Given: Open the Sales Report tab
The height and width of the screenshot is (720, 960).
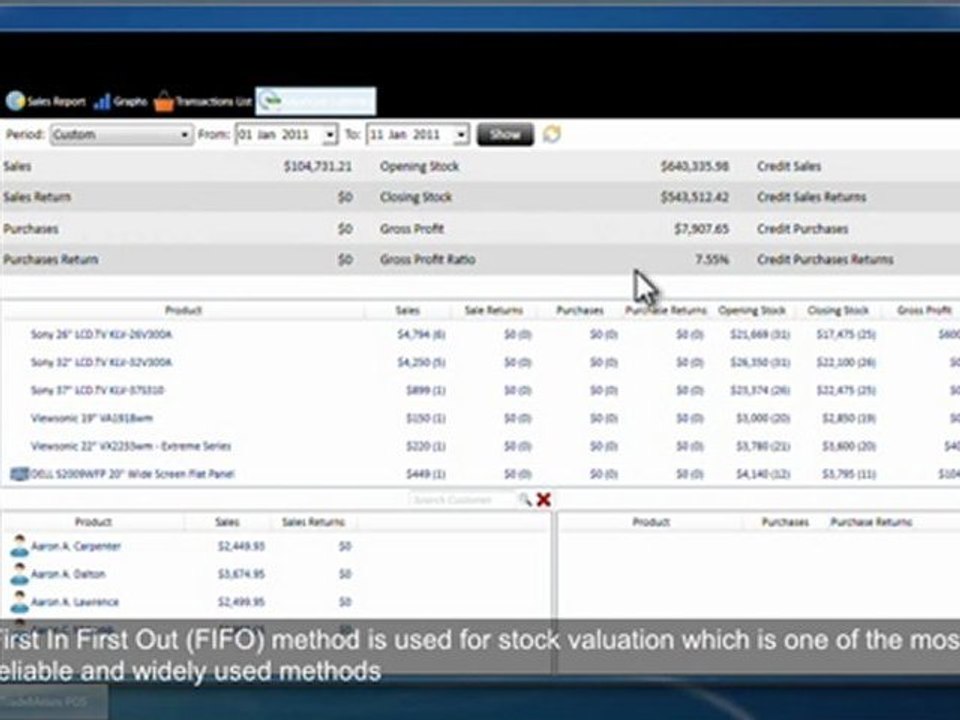Looking at the screenshot, I should tap(47, 101).
